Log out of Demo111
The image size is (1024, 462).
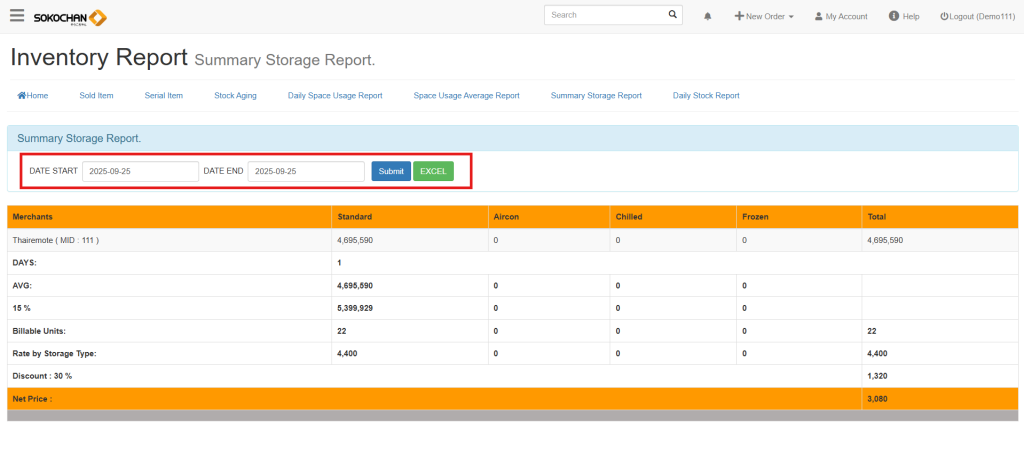[x=976, y=17]
